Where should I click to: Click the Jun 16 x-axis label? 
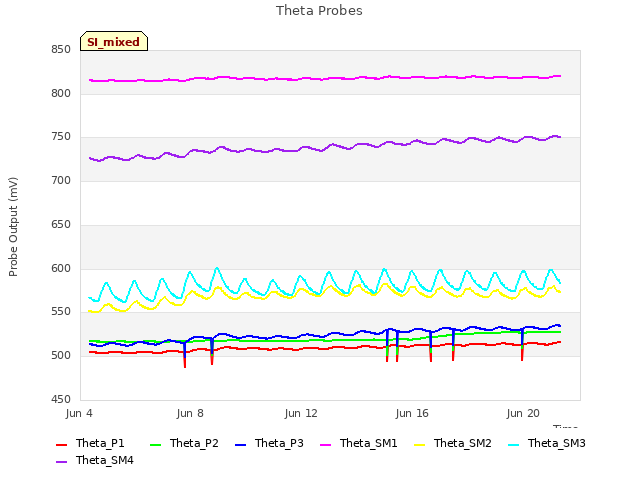[x=412, y=413]
